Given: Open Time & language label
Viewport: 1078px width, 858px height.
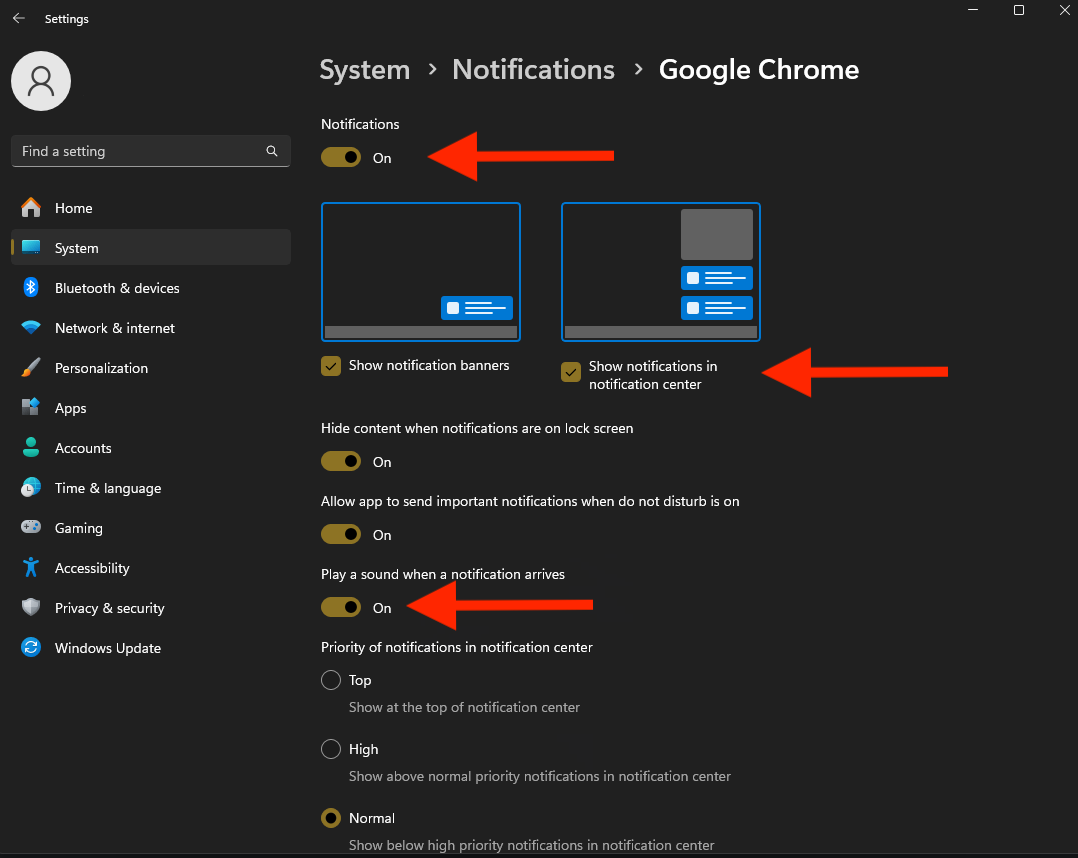Looking at the screenshot, I should (108, 488).
